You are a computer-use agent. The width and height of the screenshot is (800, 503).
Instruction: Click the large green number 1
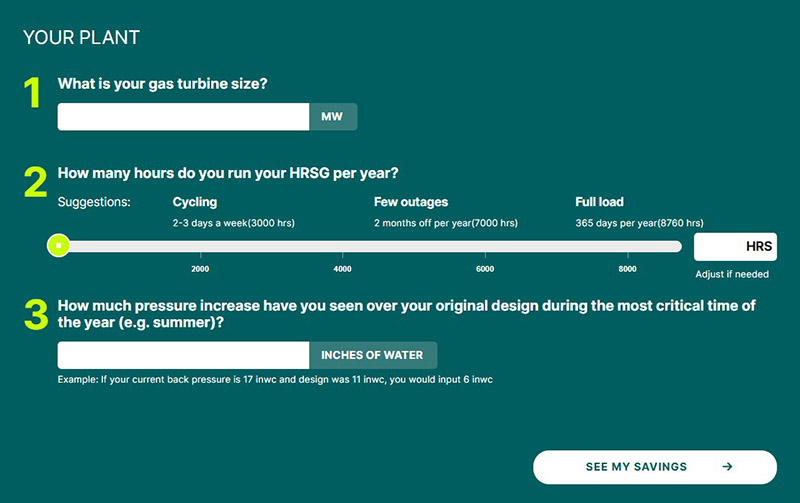click(x=33, y=94)
